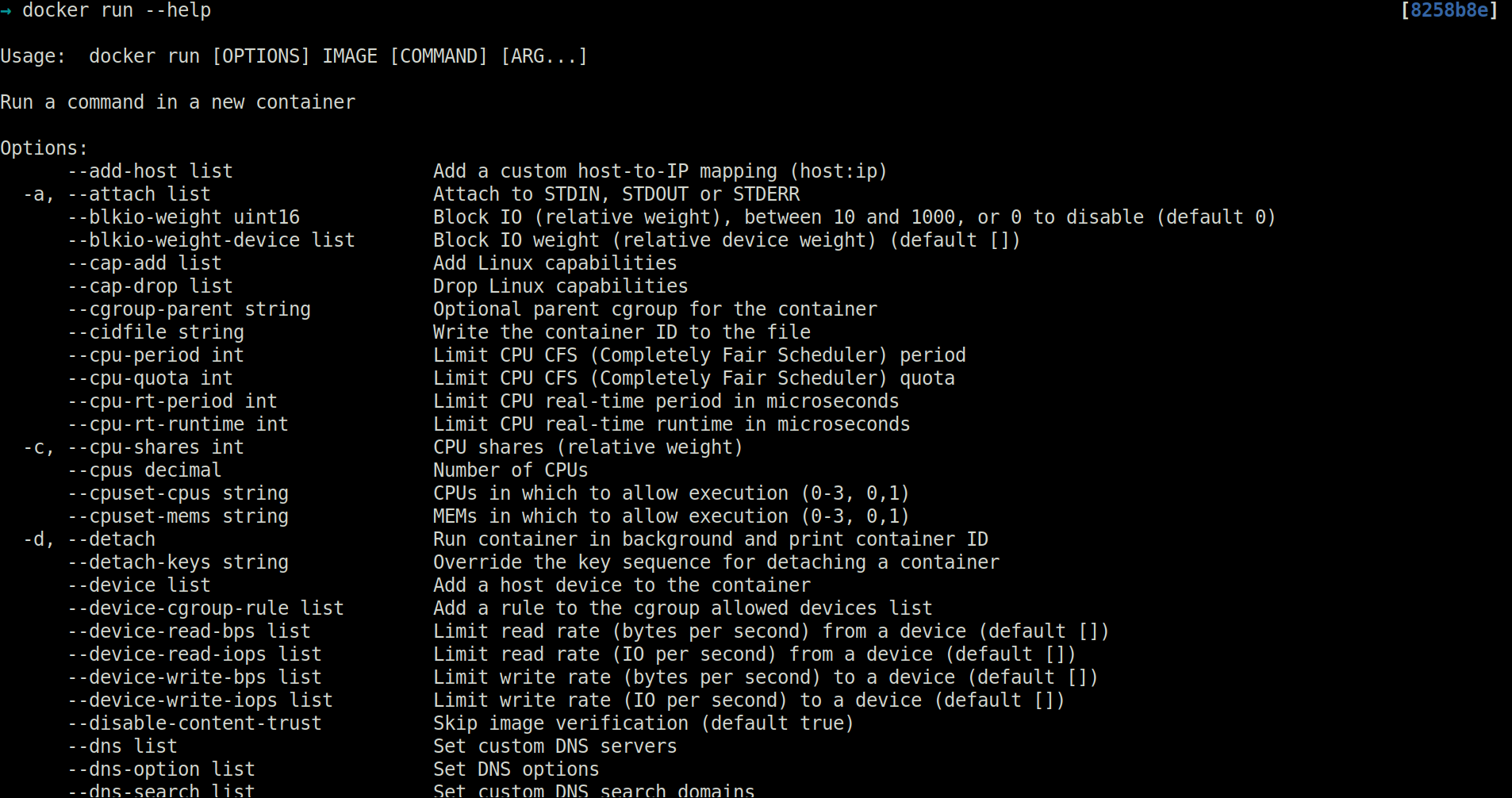This screenshot has width=1512, height=798.
Task: Click the 'Run a command in a new container' text
Action: click(x=178, y=102)
